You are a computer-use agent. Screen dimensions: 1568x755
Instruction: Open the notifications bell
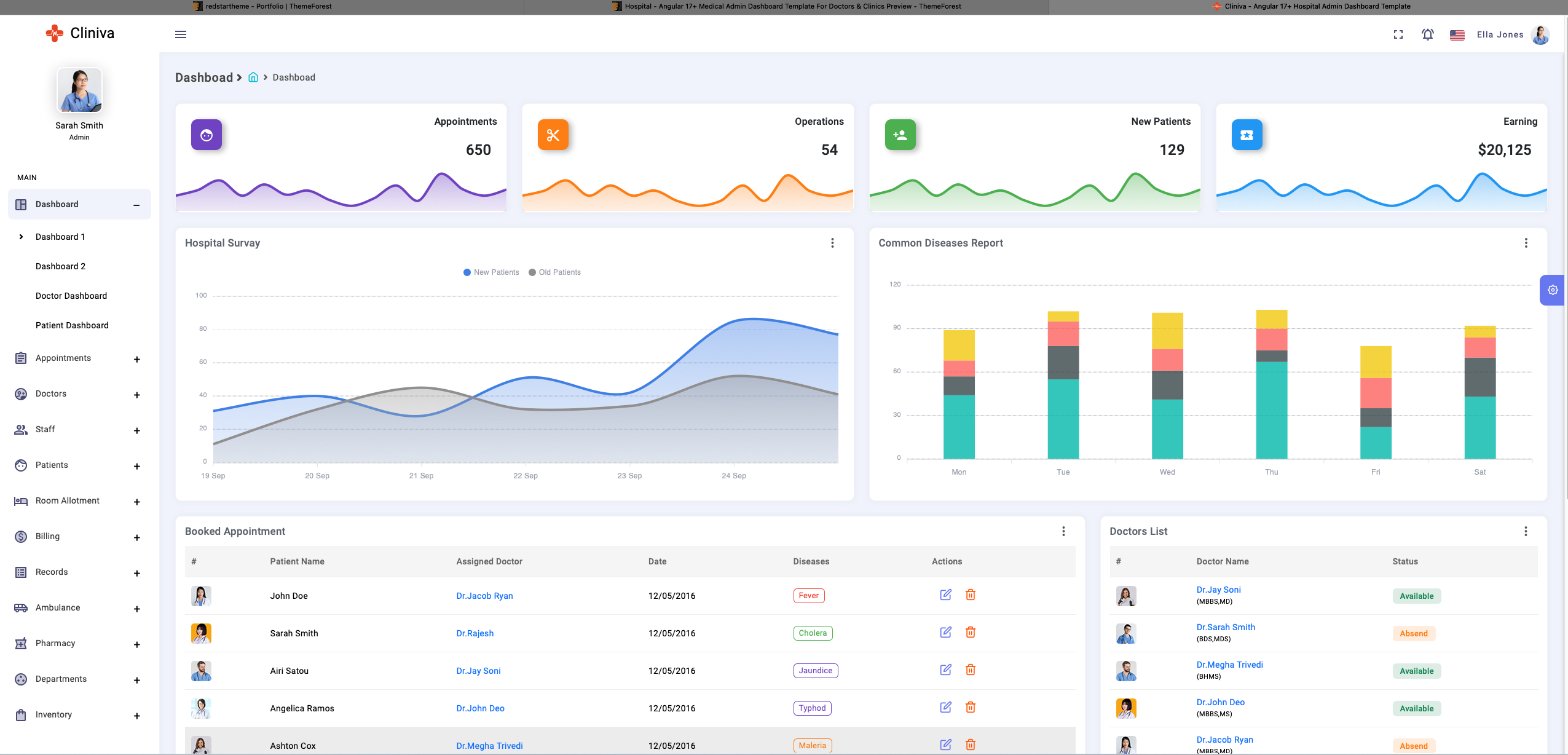click(x=1428, y=34)
